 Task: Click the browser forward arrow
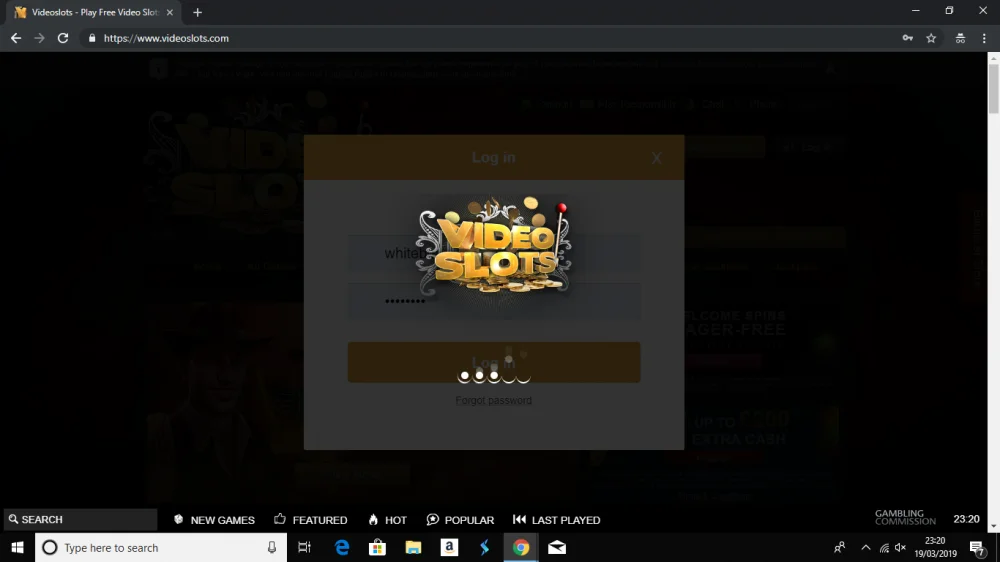click(x=40, y=38)
